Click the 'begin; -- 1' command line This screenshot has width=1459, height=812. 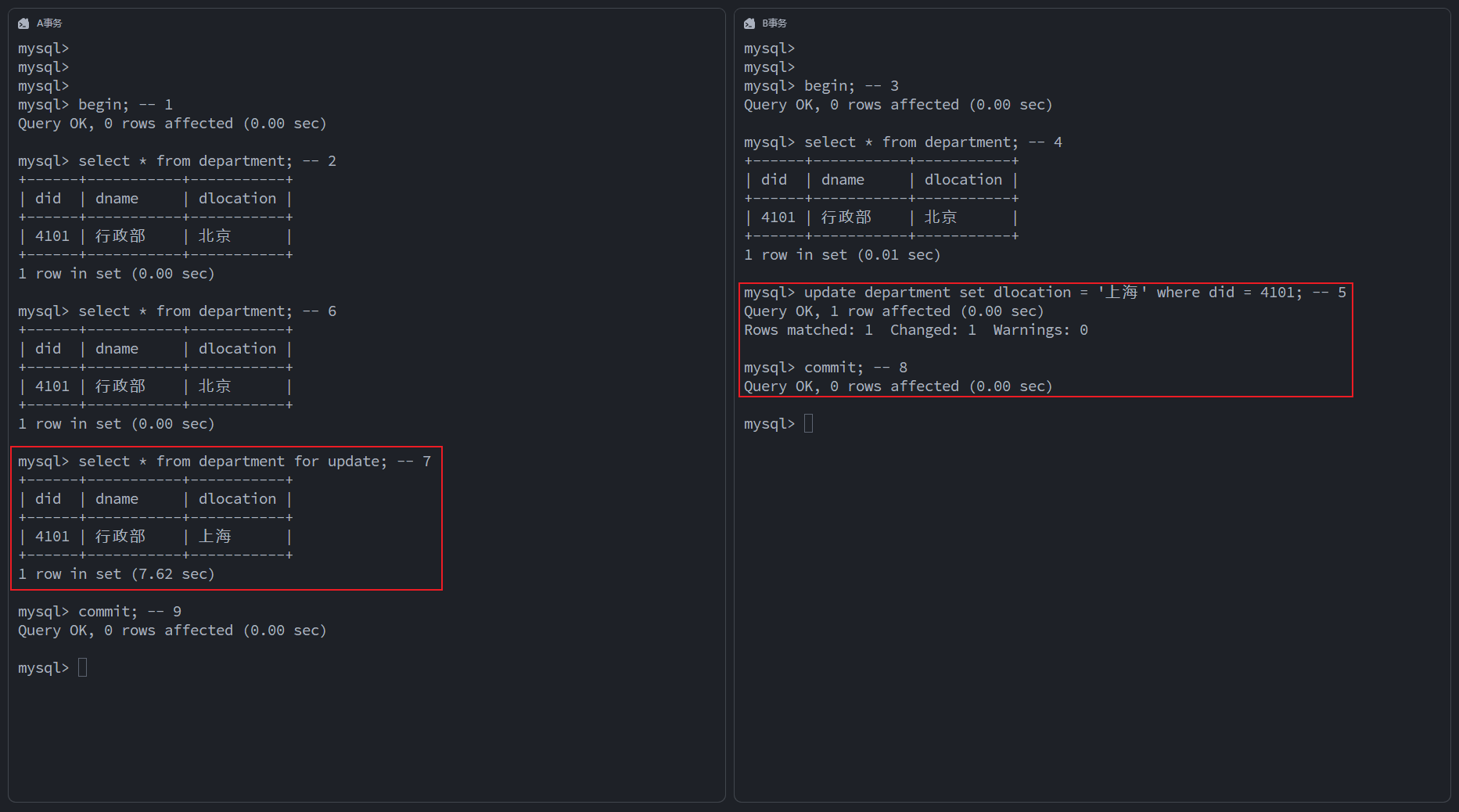pos(125,105)
